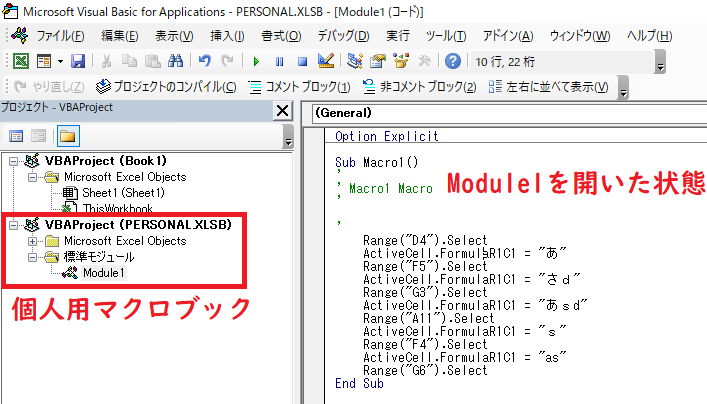Open the アドイン(A) menu
The image size is (707, 404).
[x=508, y=36]
